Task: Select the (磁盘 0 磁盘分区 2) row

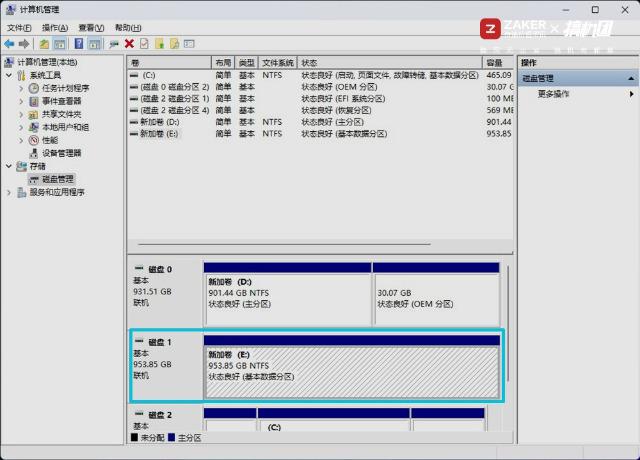Action: (x=320, y=87)
